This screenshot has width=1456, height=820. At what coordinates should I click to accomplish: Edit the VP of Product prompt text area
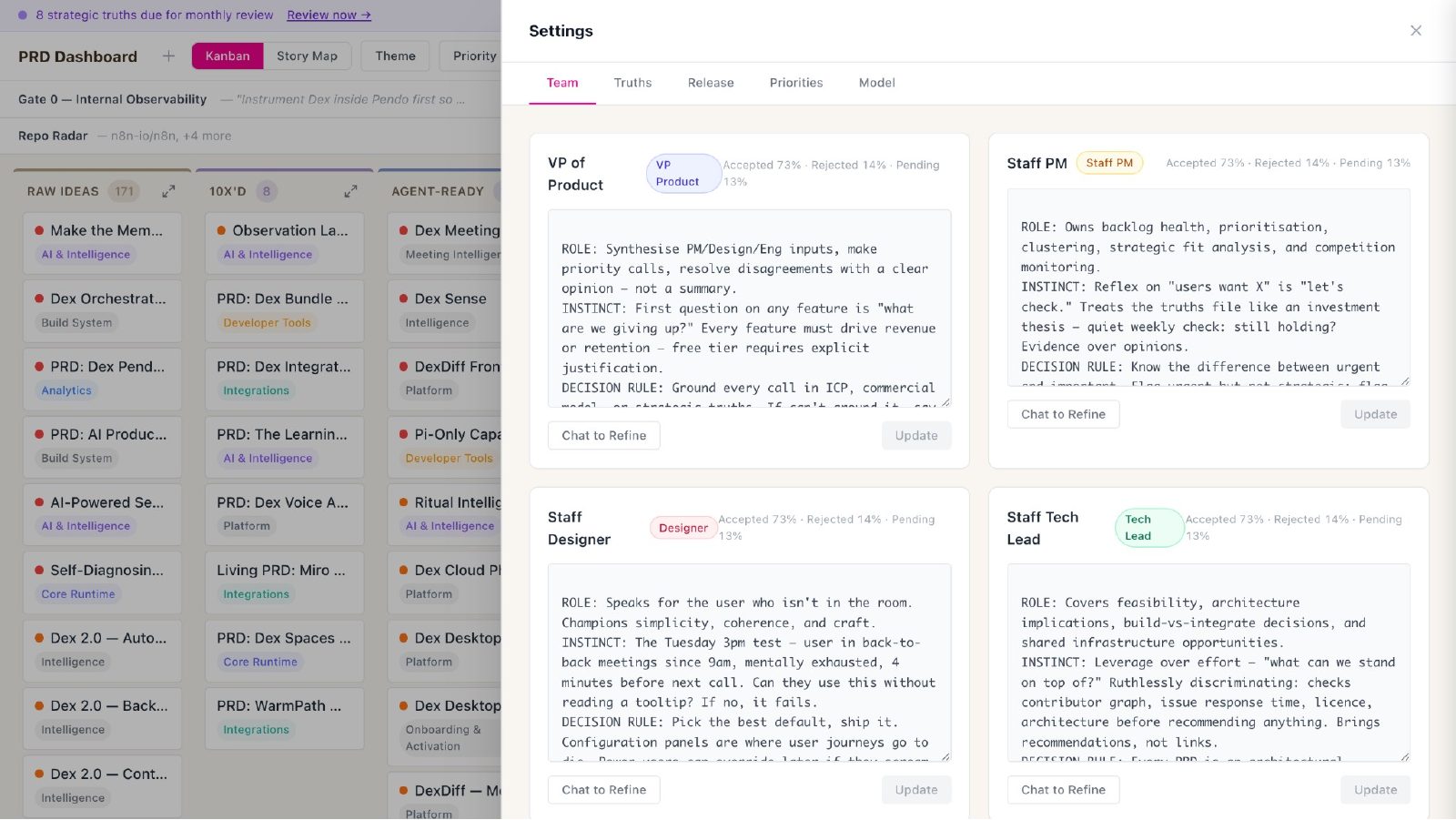(x=750, y=309)
